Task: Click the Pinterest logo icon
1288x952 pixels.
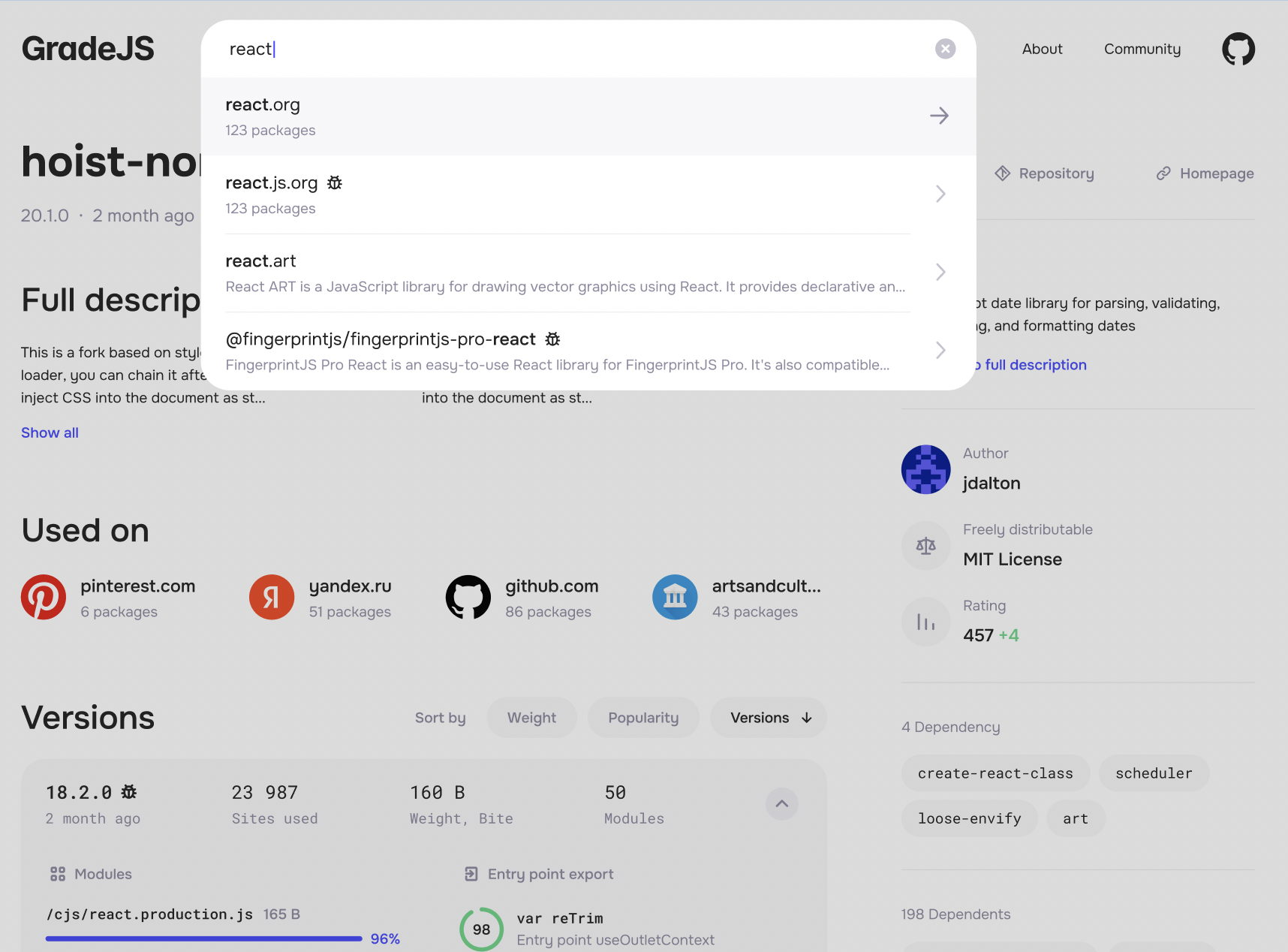Action: click(x=44, y=597)
